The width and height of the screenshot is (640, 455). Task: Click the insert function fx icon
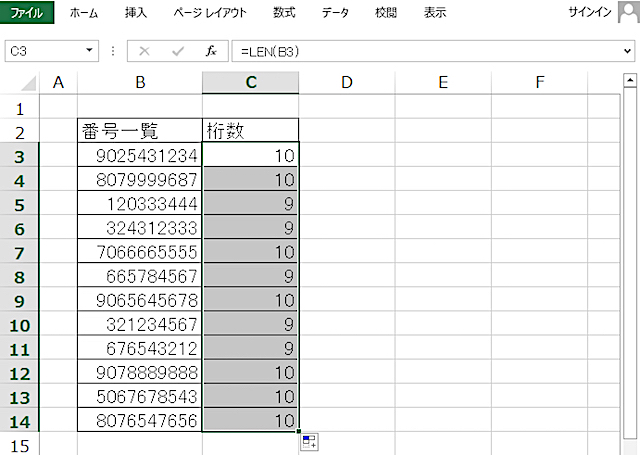[211, 50]
